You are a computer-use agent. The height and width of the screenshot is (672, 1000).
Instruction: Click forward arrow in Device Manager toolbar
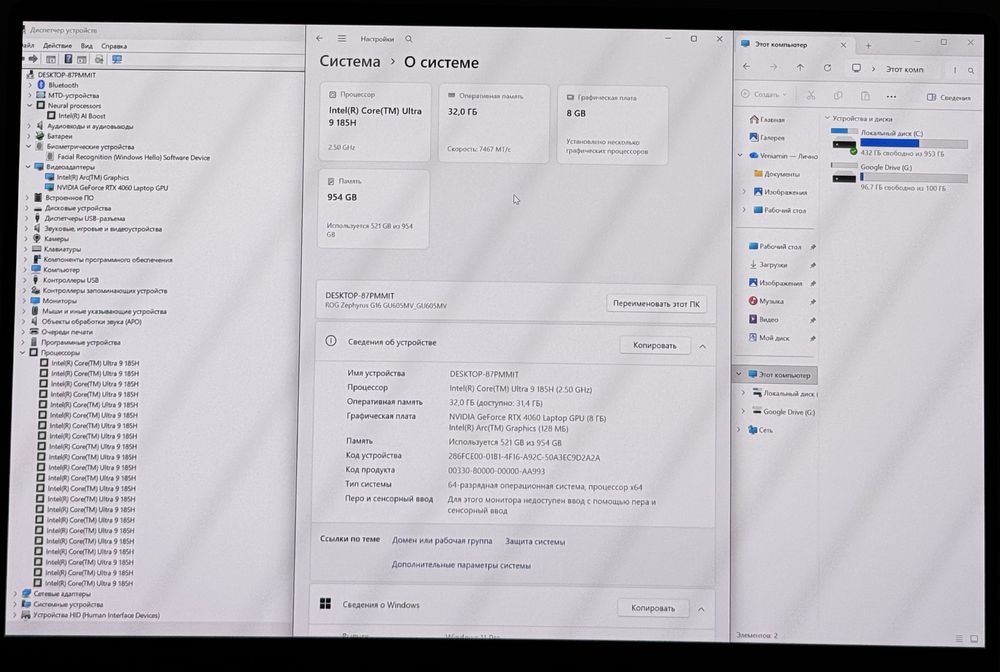[x=33, y=59]
